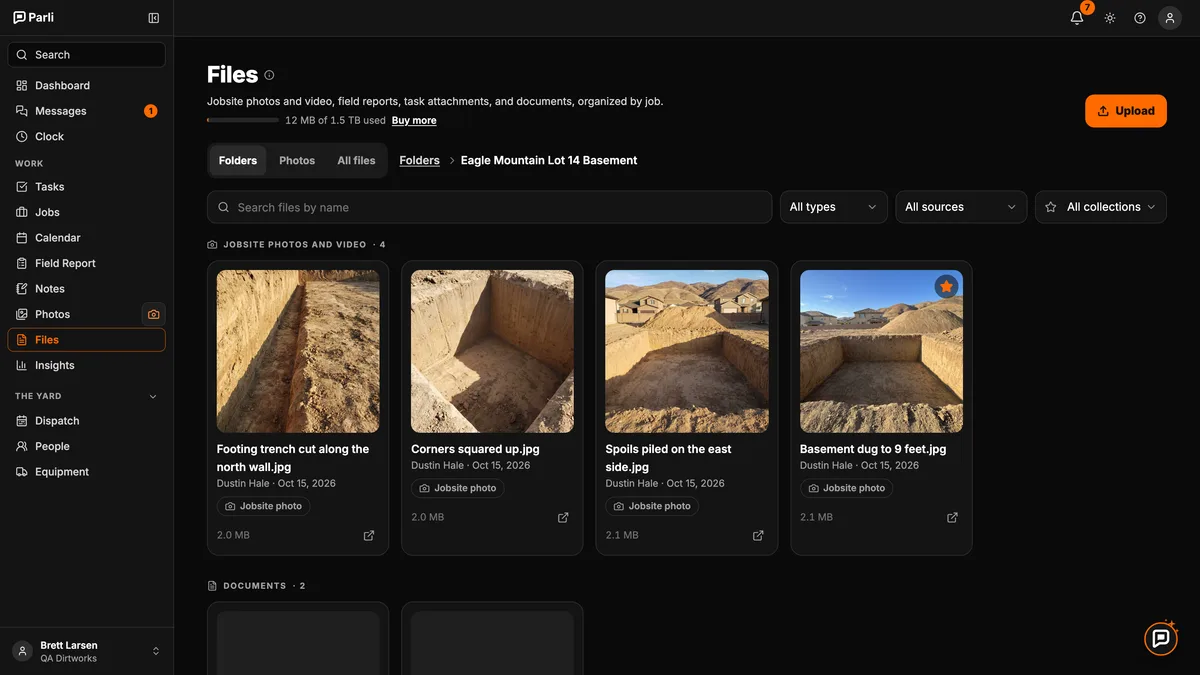Open the Clock page
The width and height of the screenshot is (1200, 675).
pos(86,136)
